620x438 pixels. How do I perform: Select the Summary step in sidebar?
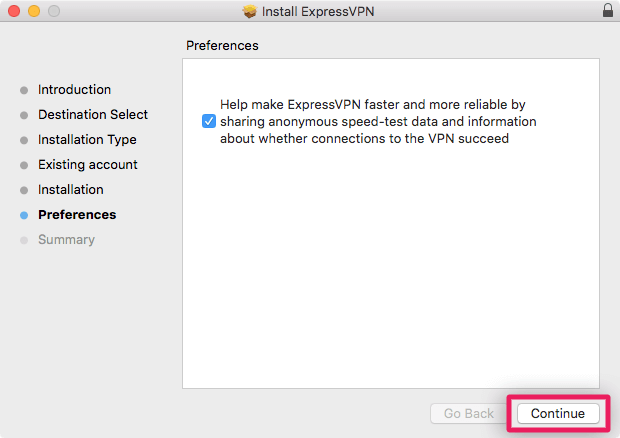click(66, 240)
